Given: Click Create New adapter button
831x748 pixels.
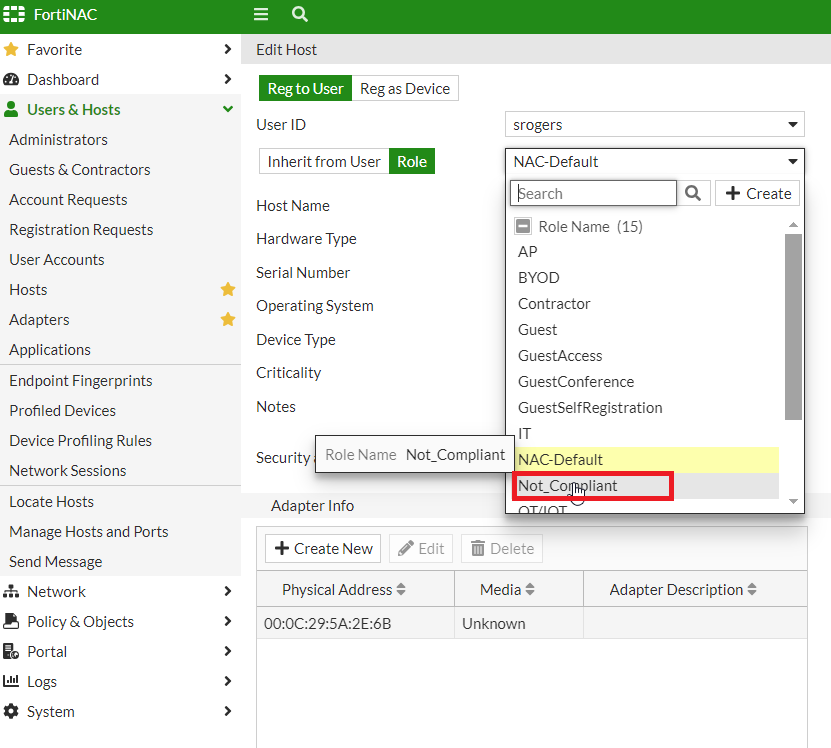Looking at the screenshot, I should [x=324, y=549].
